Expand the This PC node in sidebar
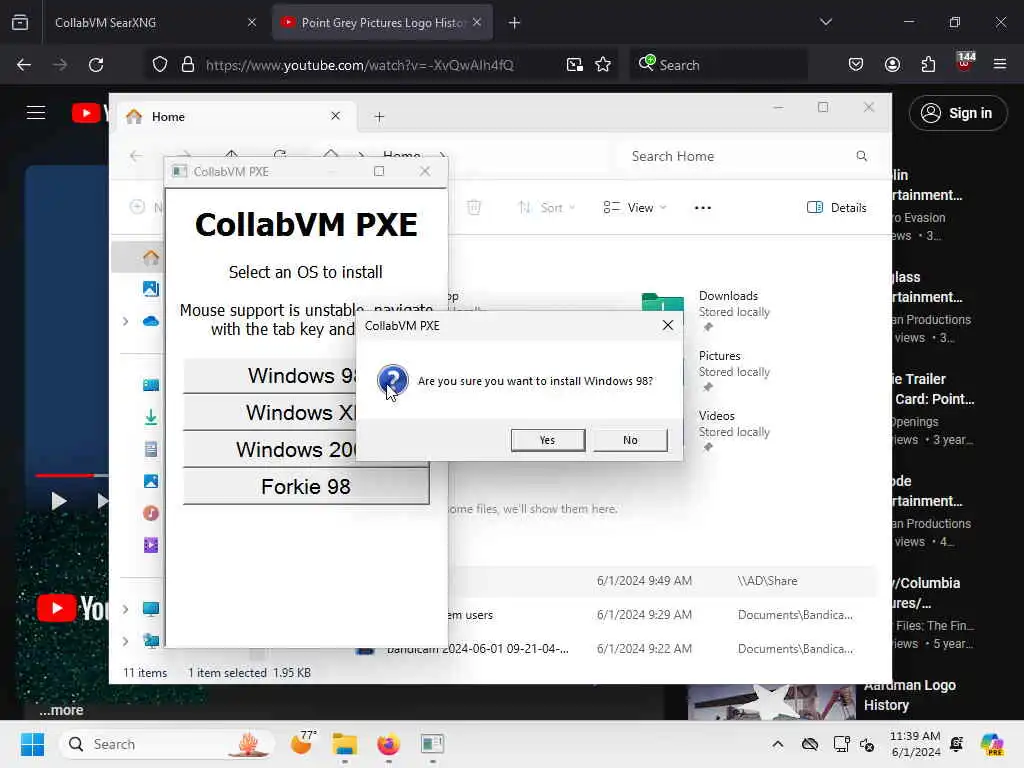Viewport: 1024px width, 768px height. (125, 609)
